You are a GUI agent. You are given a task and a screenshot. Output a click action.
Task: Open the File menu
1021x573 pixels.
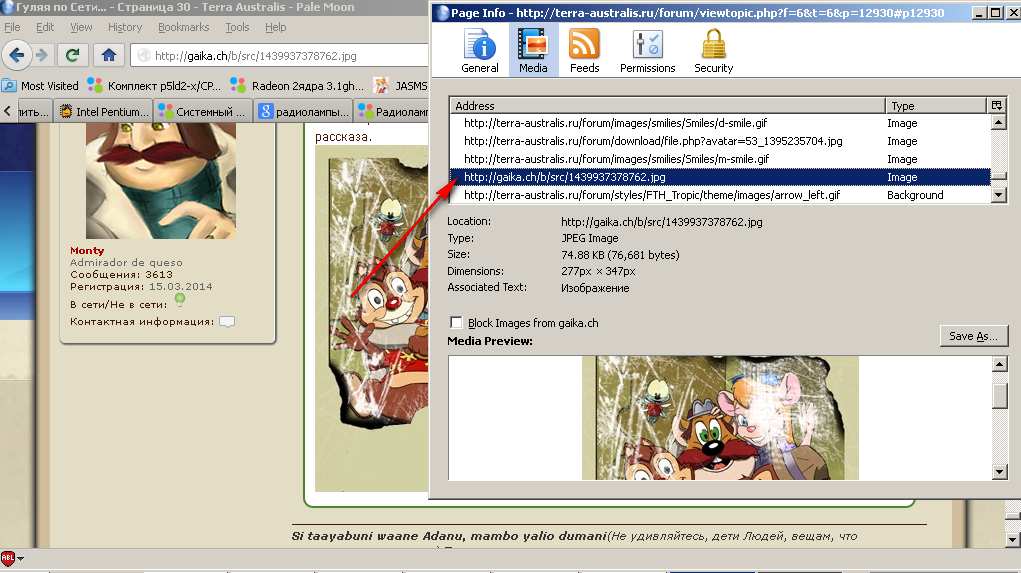pyautogui.click(x=12, y=27)
